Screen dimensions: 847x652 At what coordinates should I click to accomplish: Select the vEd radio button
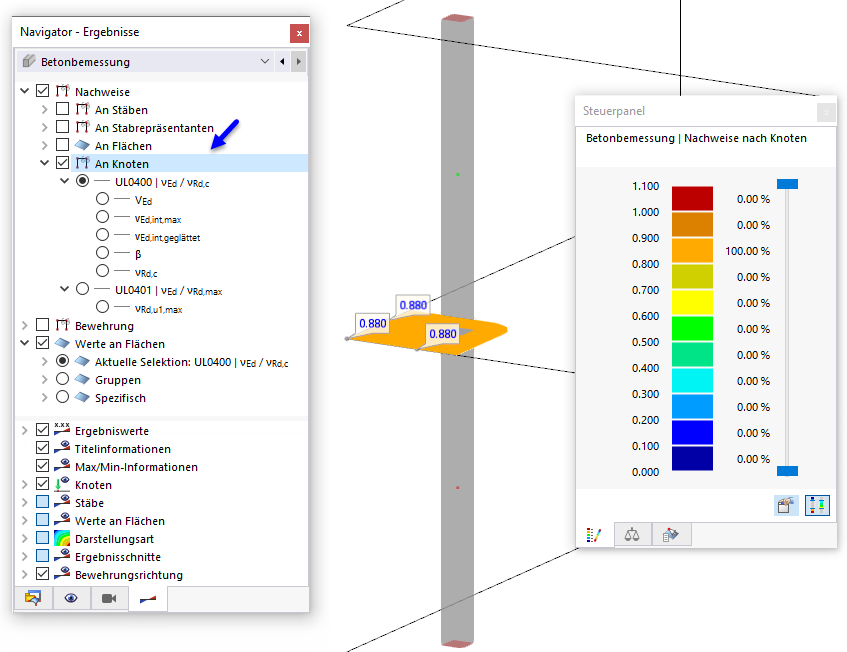click(x=103, y=199)
